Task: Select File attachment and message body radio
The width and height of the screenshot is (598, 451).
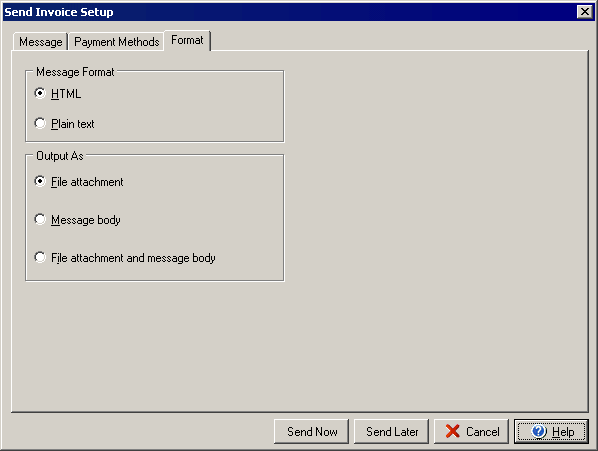Action: [x=40, y=257]
